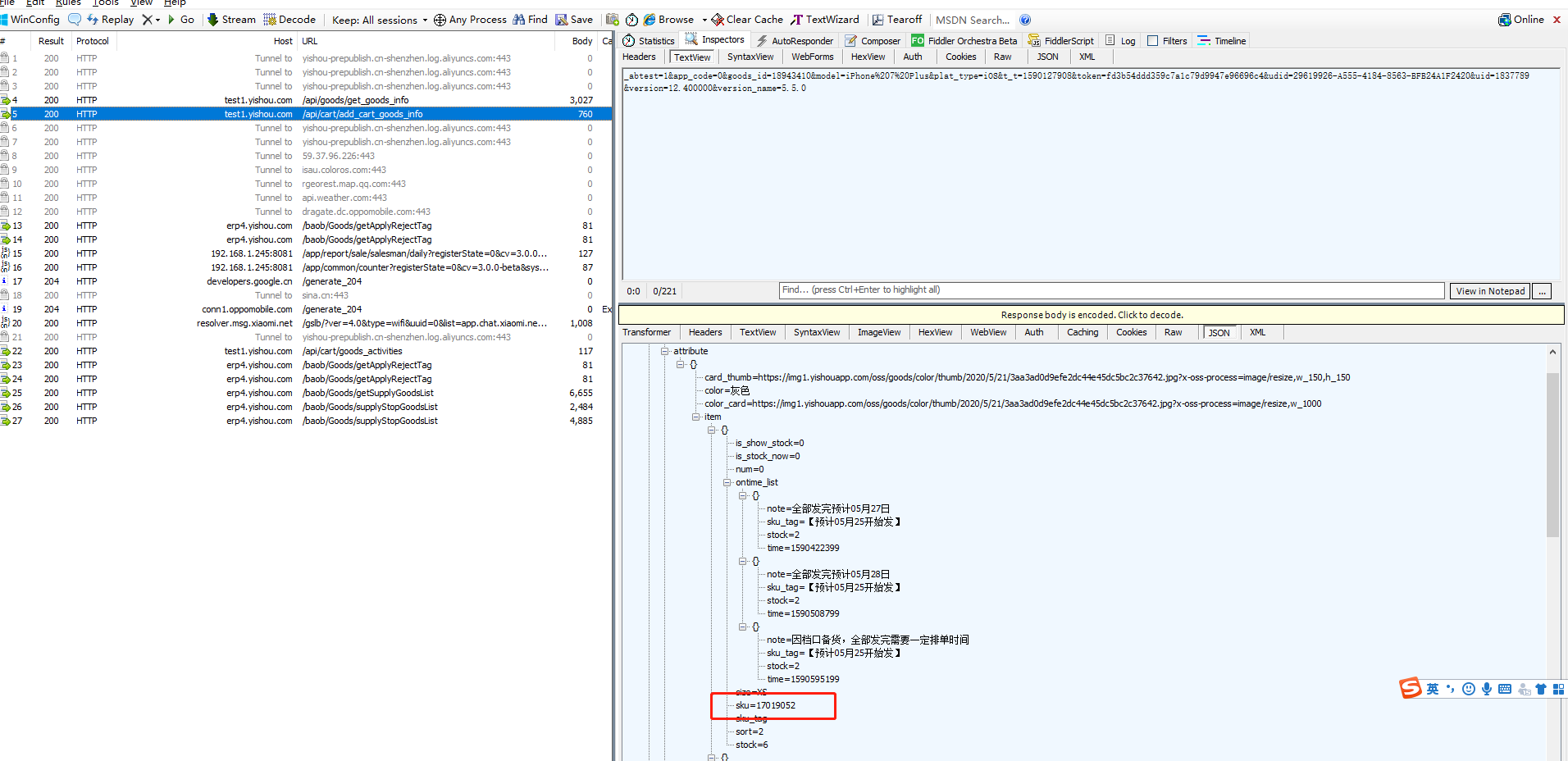The width and height of the screenshot is (1568, 761).
Task: Click the Browse toolbar button
Action: pos(668,20)
